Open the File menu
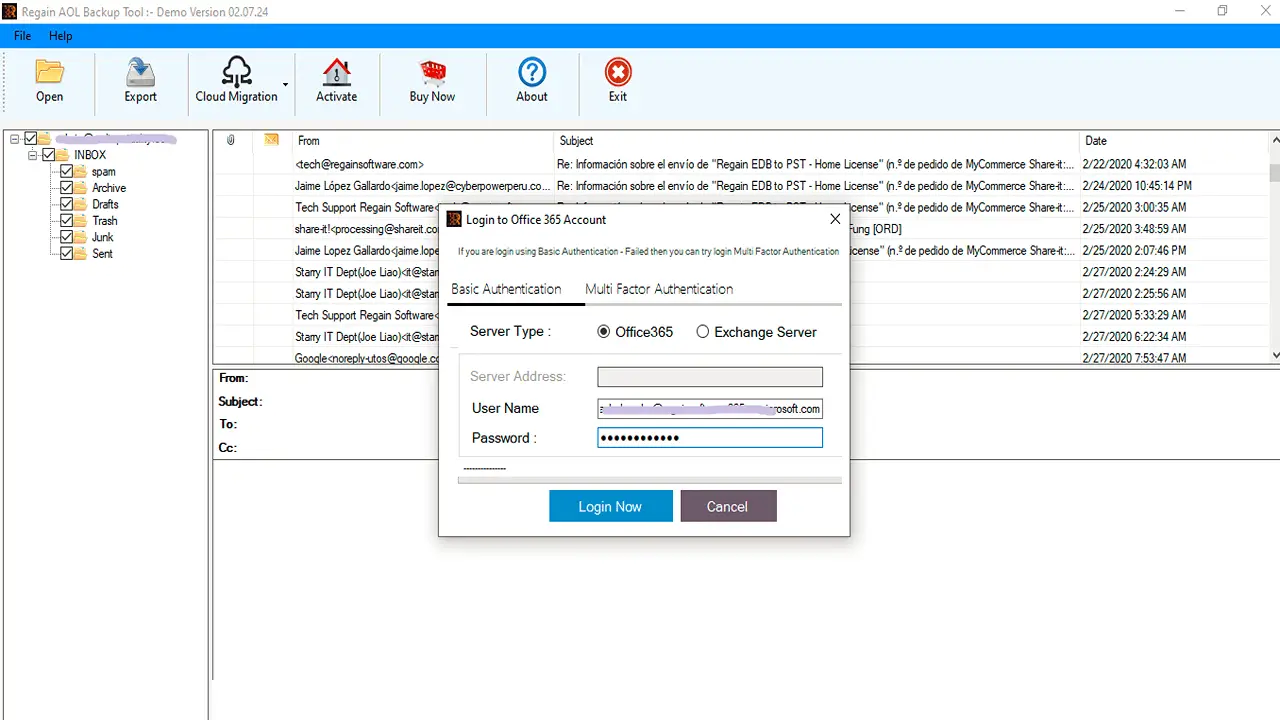The height and width of the screenshot is (720, 1280). pyautogui.click(x=23, y=36)
